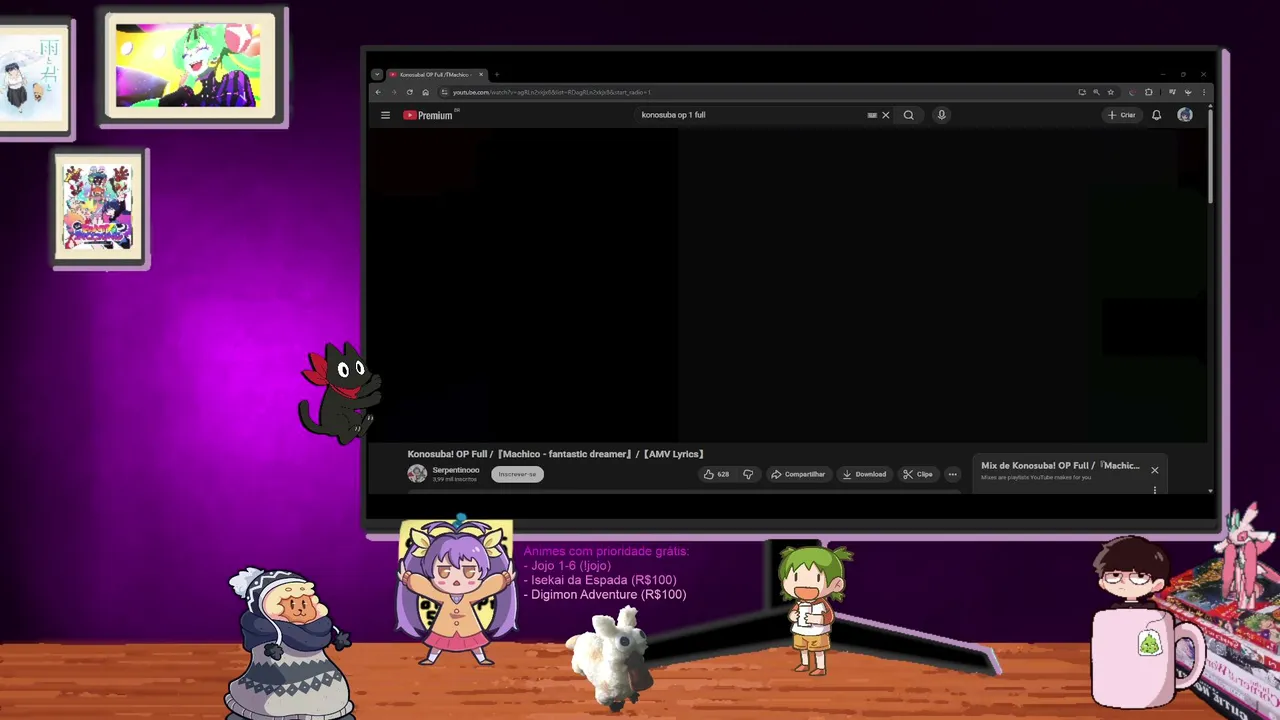
Task: Click the 'Digimon Adventure (R$100)' line
Action: (x=605, y=595)
